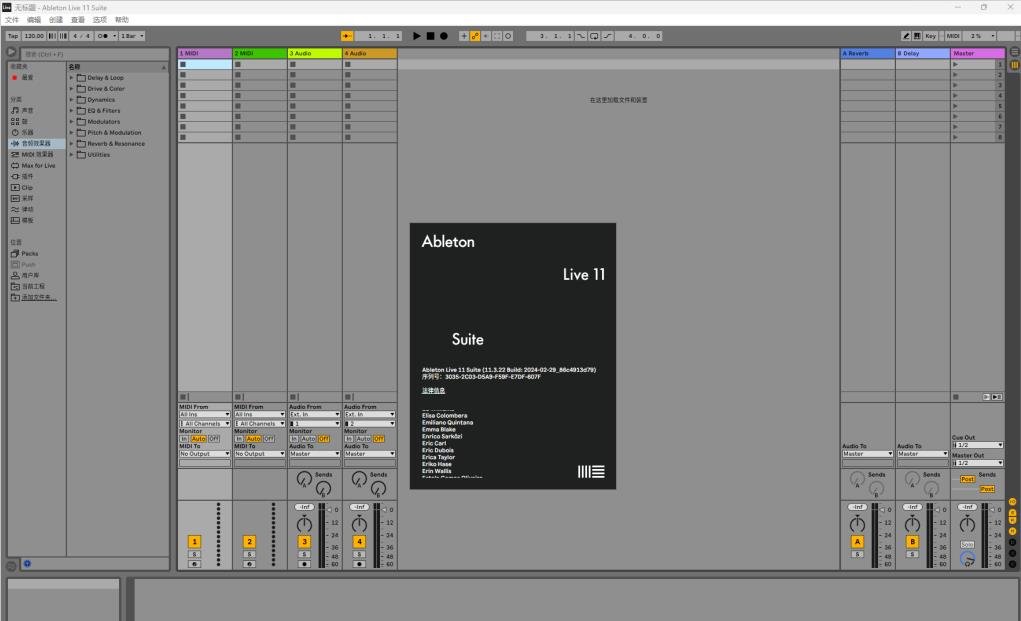Screen dimensions: 1021x621
Task: Select the A Reverb return track header
Action: coord(867,53)
